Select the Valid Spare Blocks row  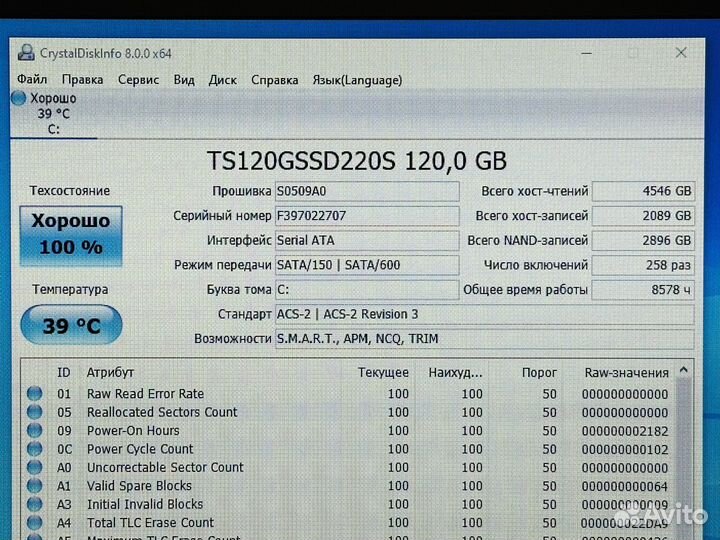[349, 486]
